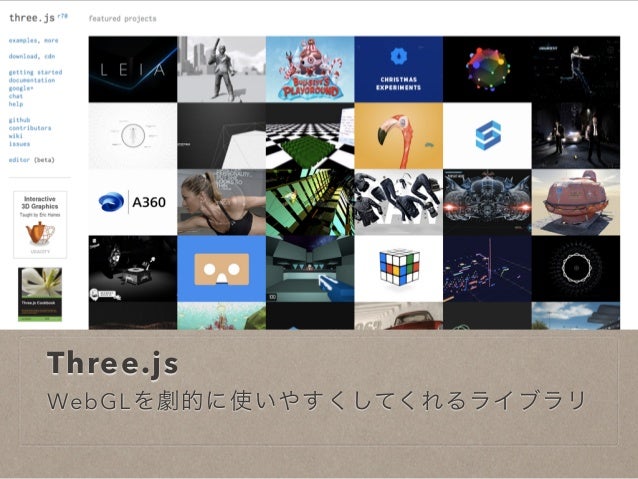Open the colorful sphere project thumbnail
The height and width of the screenshot is (479, 638).
click(x=487, y=69)
